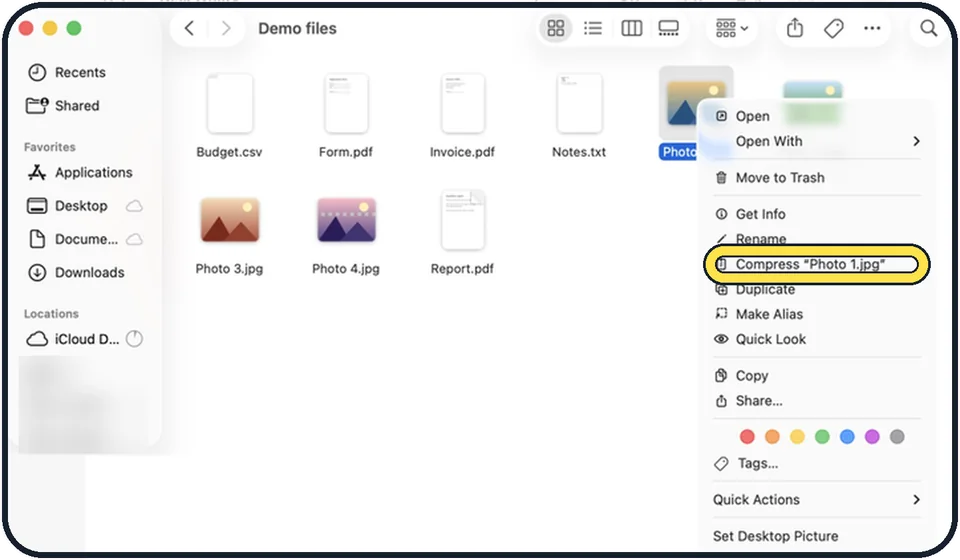
Task: Click iCloud Drive storage progress indicator
Action: (134, 338)
